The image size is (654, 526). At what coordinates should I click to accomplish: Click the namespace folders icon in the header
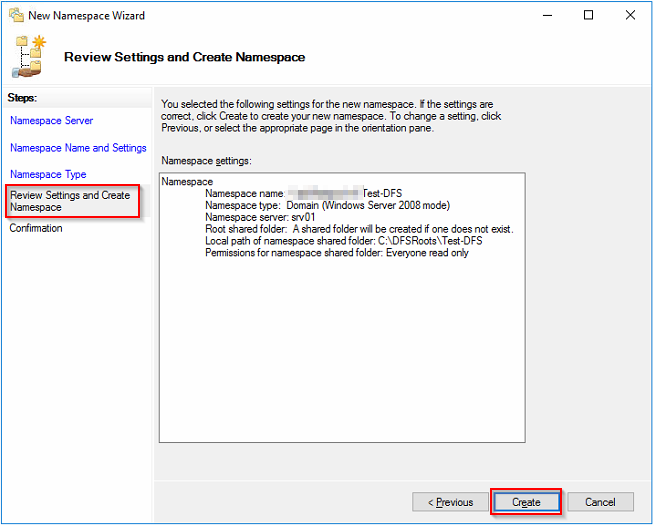(30, 57)
